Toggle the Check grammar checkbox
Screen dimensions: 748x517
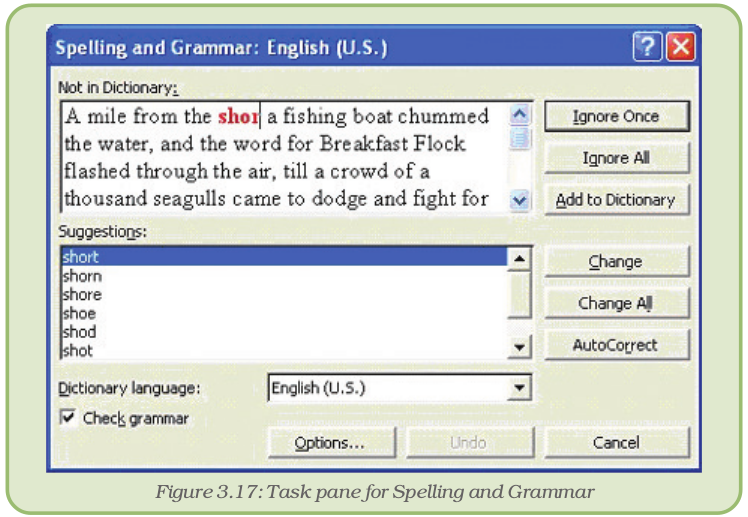[x=68, y=419]
